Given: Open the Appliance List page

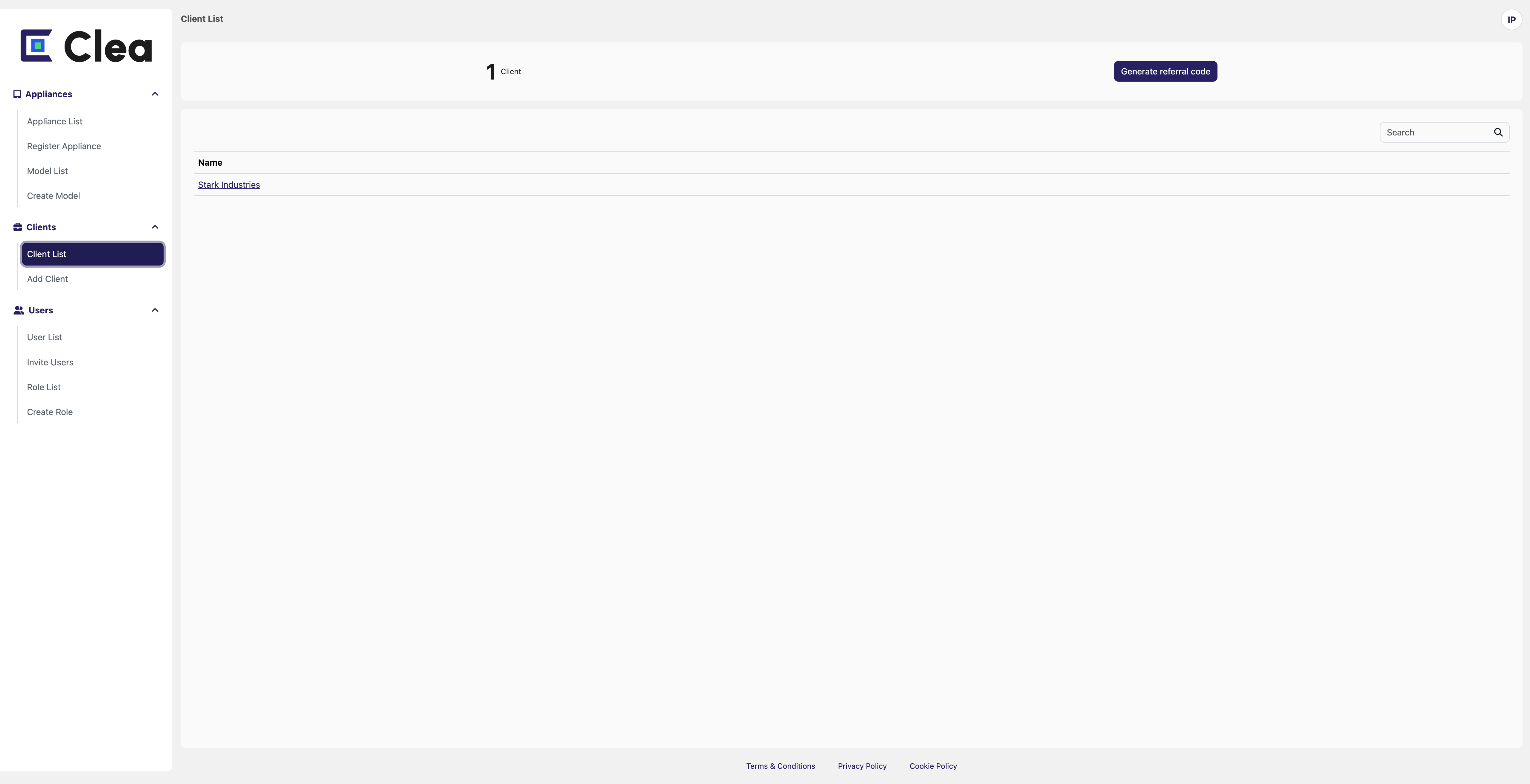Looking at the screenshot, I should (x=54, y=121).
